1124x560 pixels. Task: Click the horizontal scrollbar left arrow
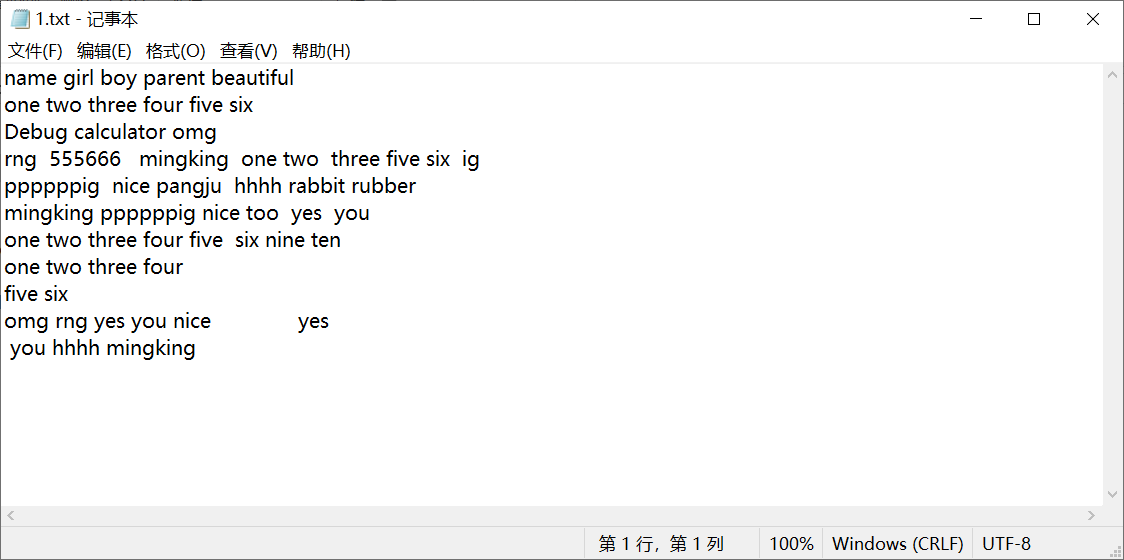(10, 515)
